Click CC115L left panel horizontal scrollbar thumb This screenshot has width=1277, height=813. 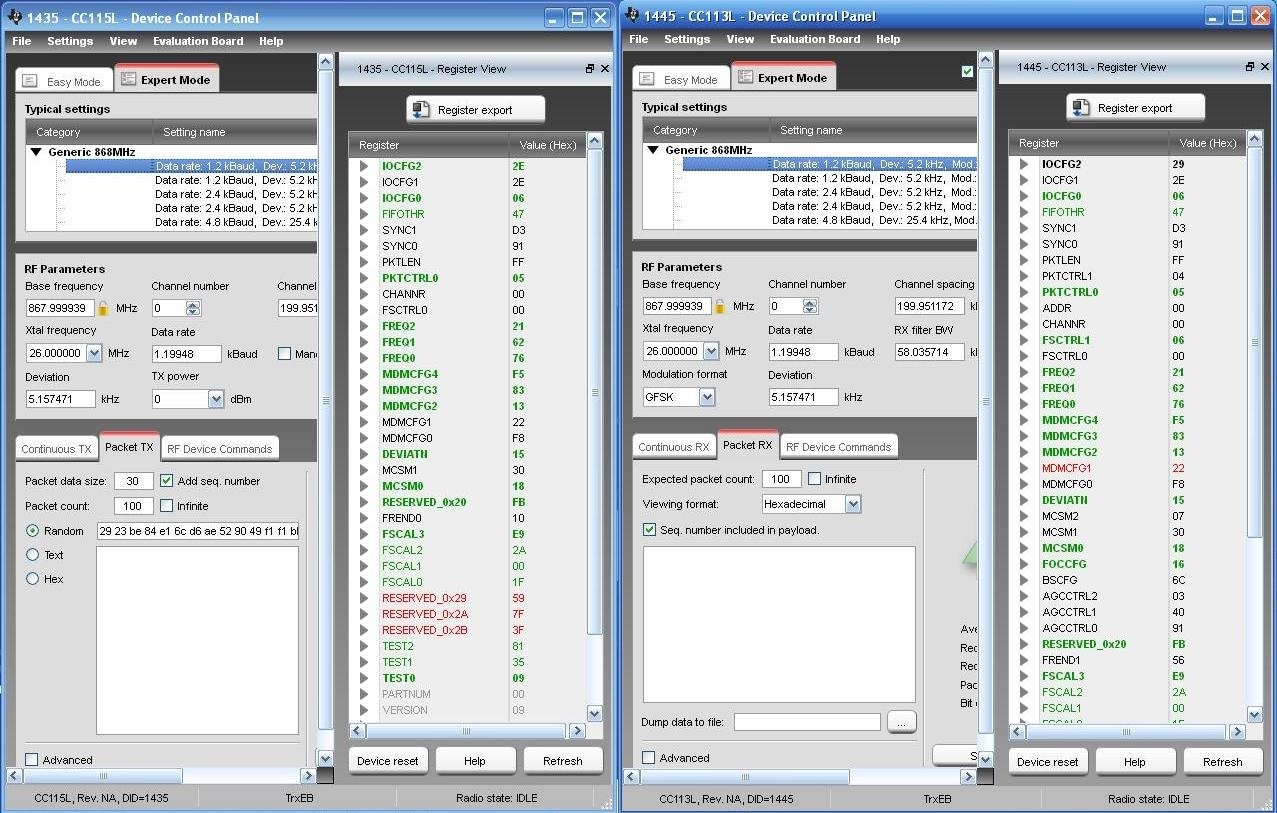click(x=102, y=775)
